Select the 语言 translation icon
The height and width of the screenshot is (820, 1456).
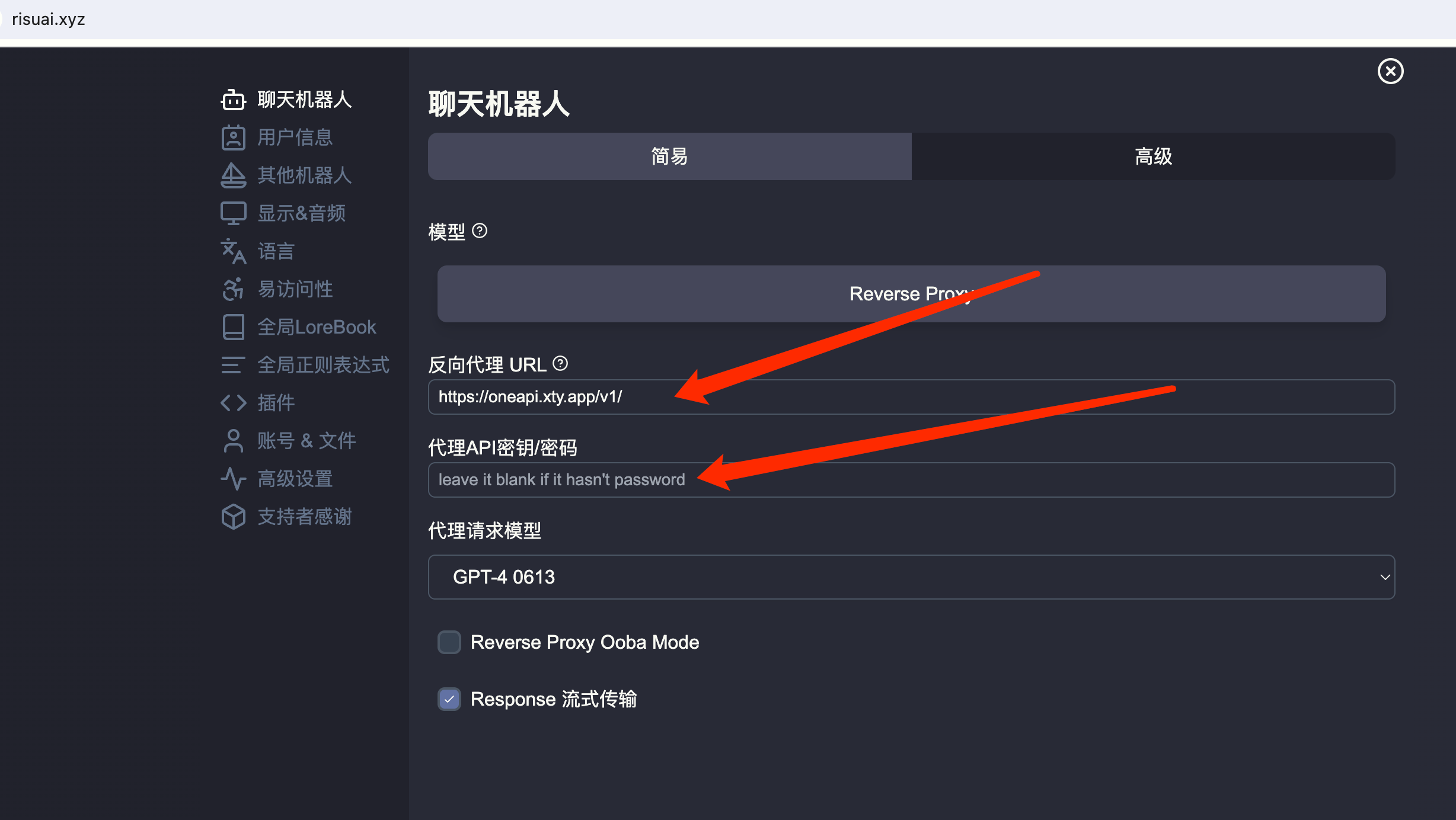pos(233,251)
